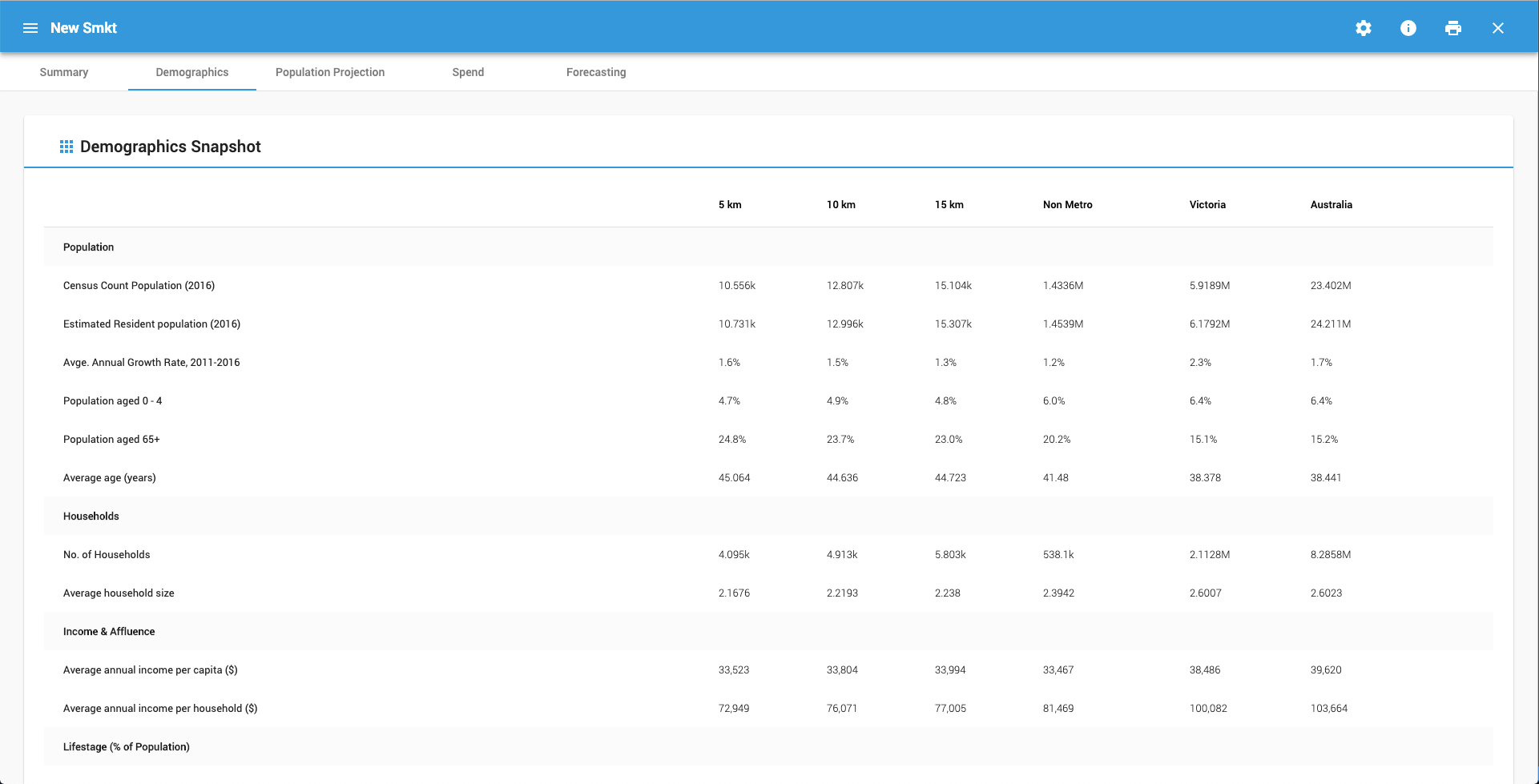Click average age value 38.441
The width and height of the screenshot is (1539, 784).
pyautogui.click(x=1326, y=478)
